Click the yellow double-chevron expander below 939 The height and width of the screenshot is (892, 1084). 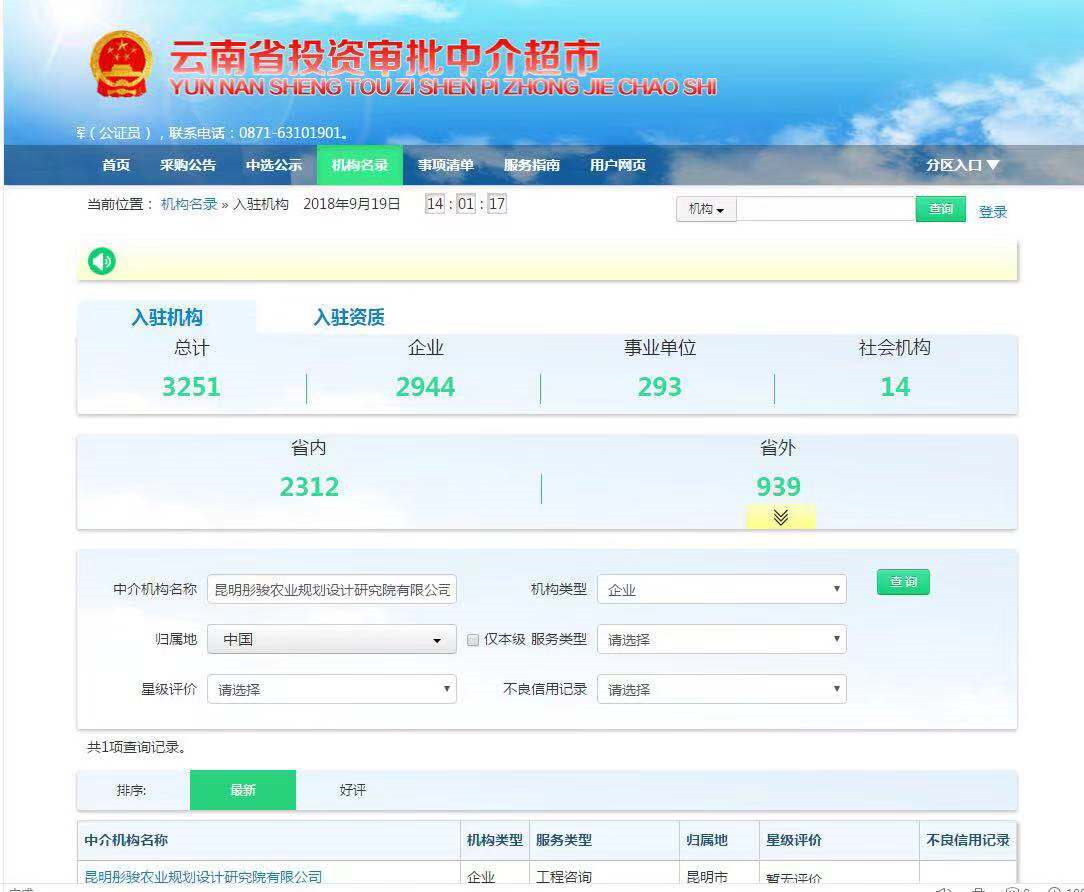point(778,518)
